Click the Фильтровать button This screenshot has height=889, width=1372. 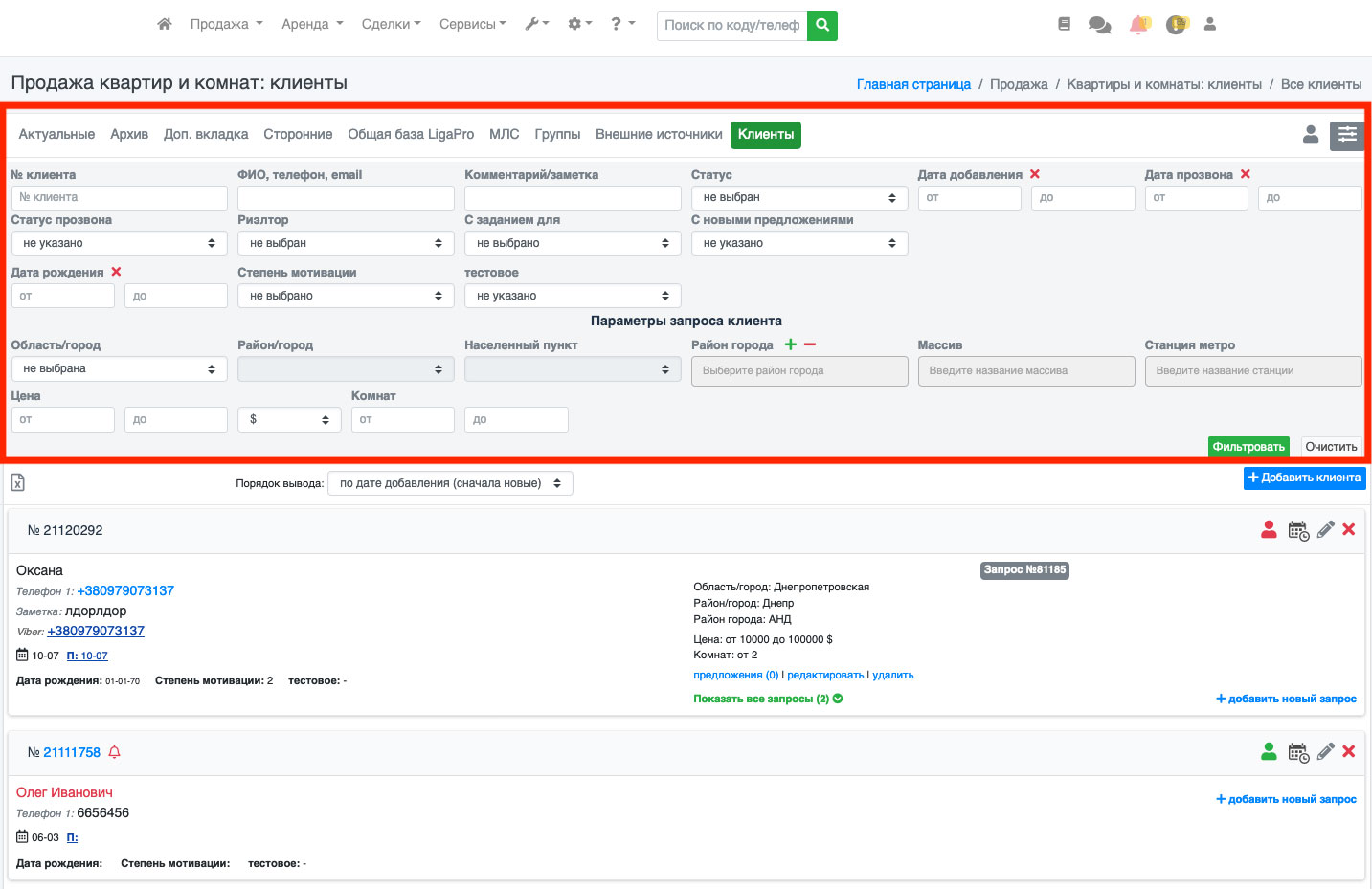(x=1248, y=447)
